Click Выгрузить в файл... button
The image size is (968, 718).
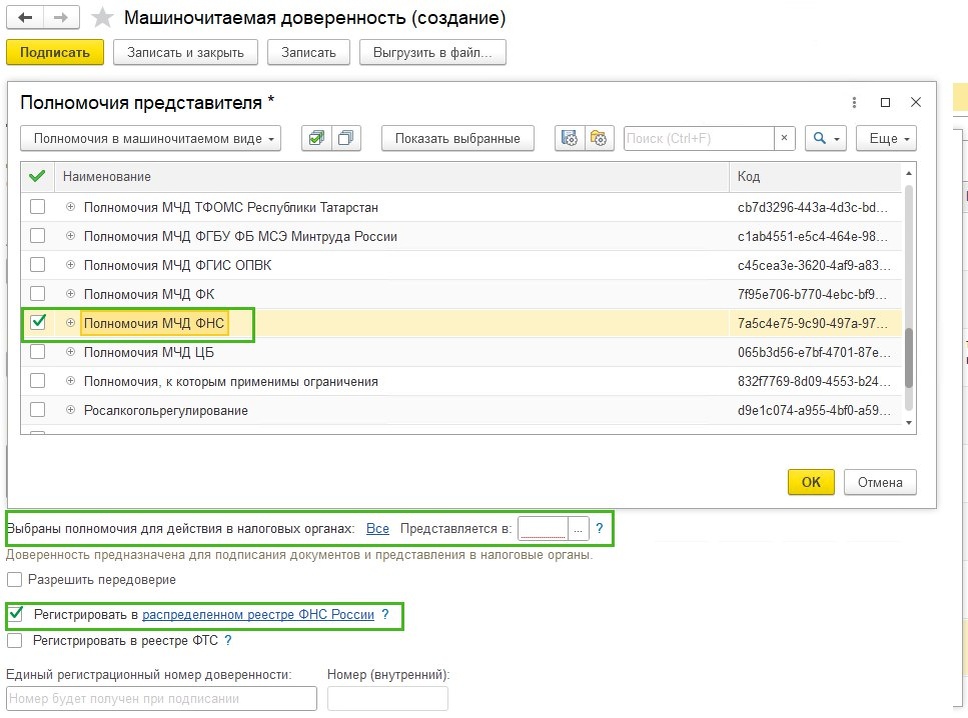(433, 52)
